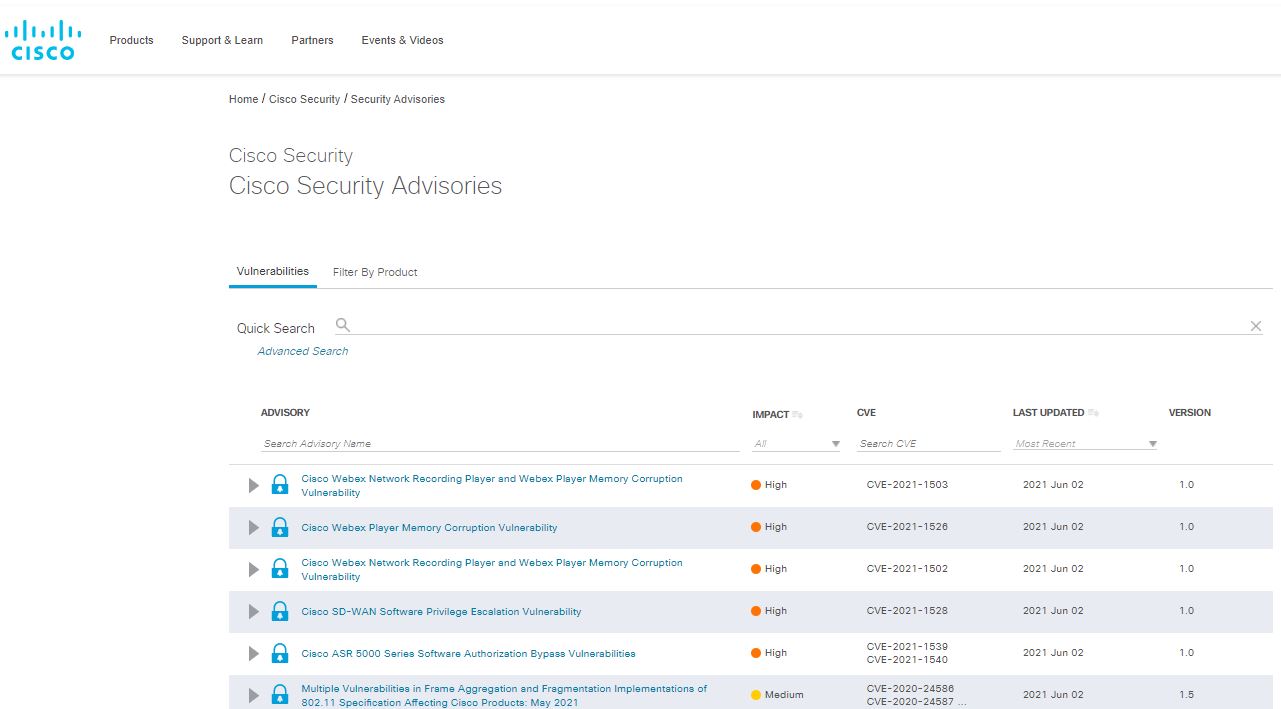Expand the CVE-2021-1503 advisory row

pyautogui.click(x=254, y=485)
